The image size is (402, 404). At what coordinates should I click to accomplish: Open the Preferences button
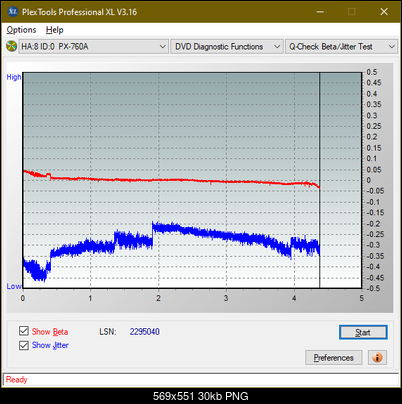(333, 358)
